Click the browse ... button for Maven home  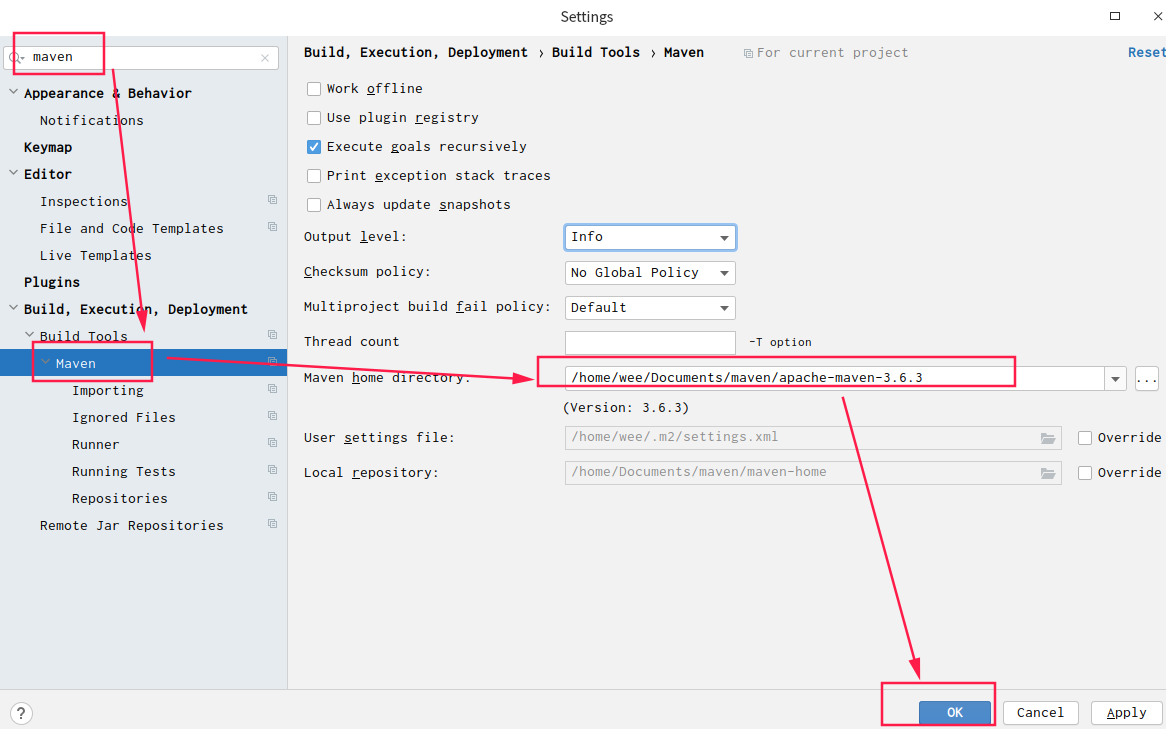click(x=1147, y=379)
